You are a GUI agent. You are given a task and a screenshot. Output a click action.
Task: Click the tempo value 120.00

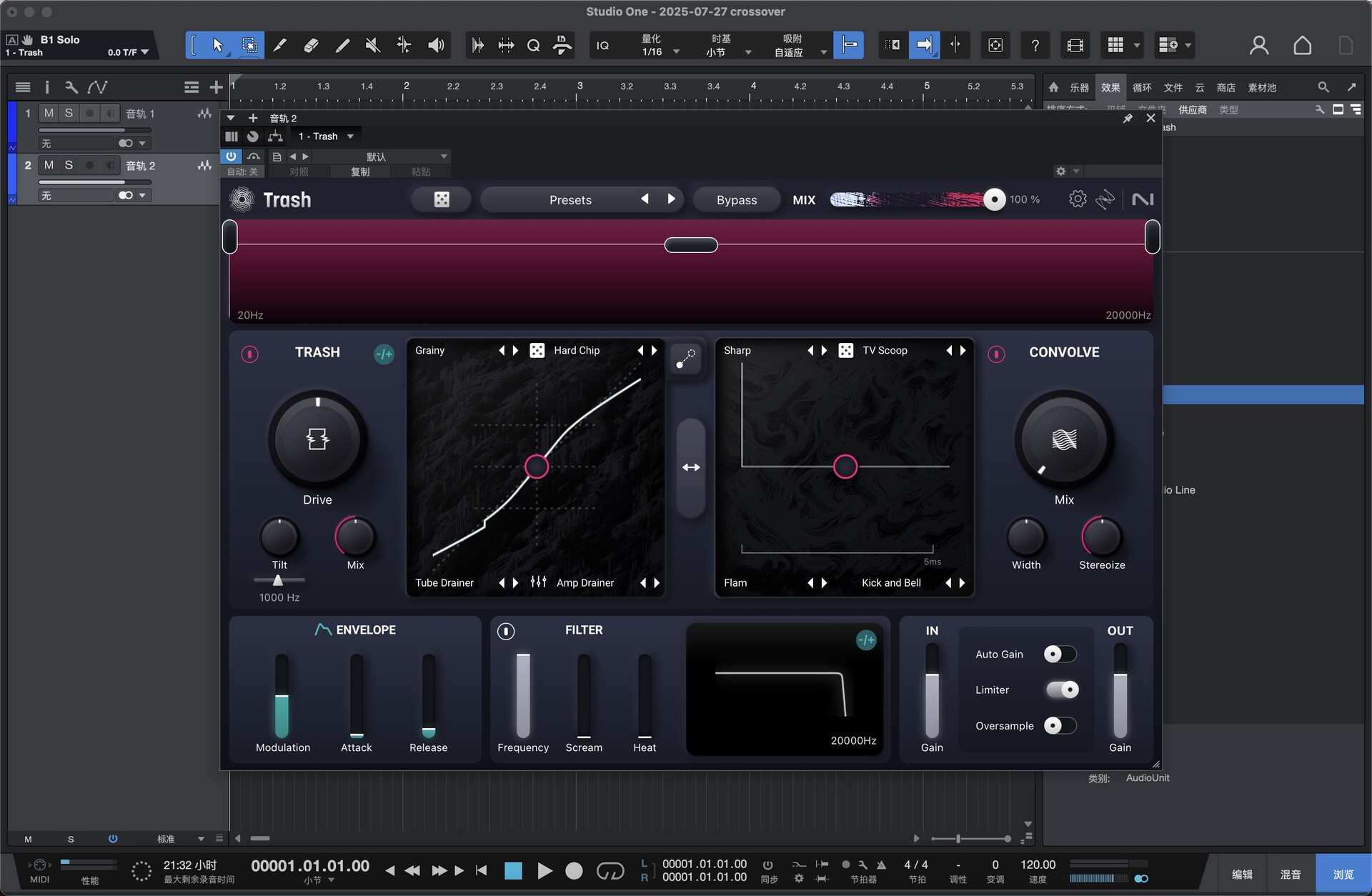1038,865
